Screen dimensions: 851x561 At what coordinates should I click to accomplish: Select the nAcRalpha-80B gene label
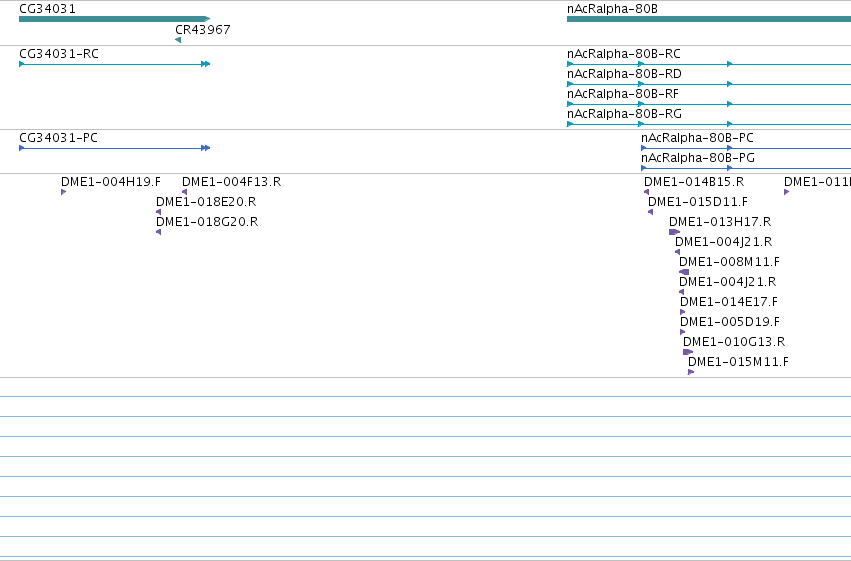[x=612, y=9]
